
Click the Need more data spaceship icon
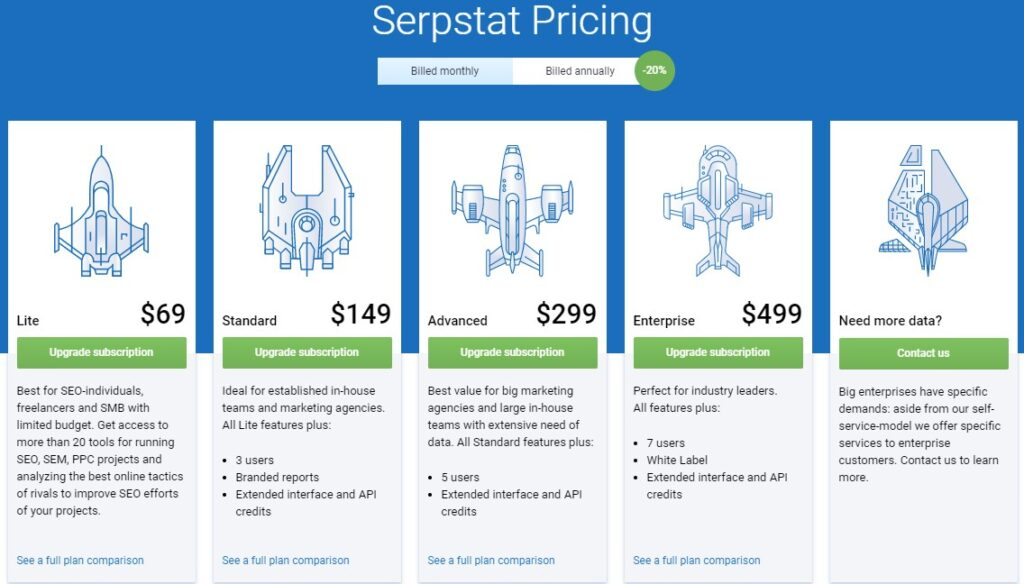(923, 200)
